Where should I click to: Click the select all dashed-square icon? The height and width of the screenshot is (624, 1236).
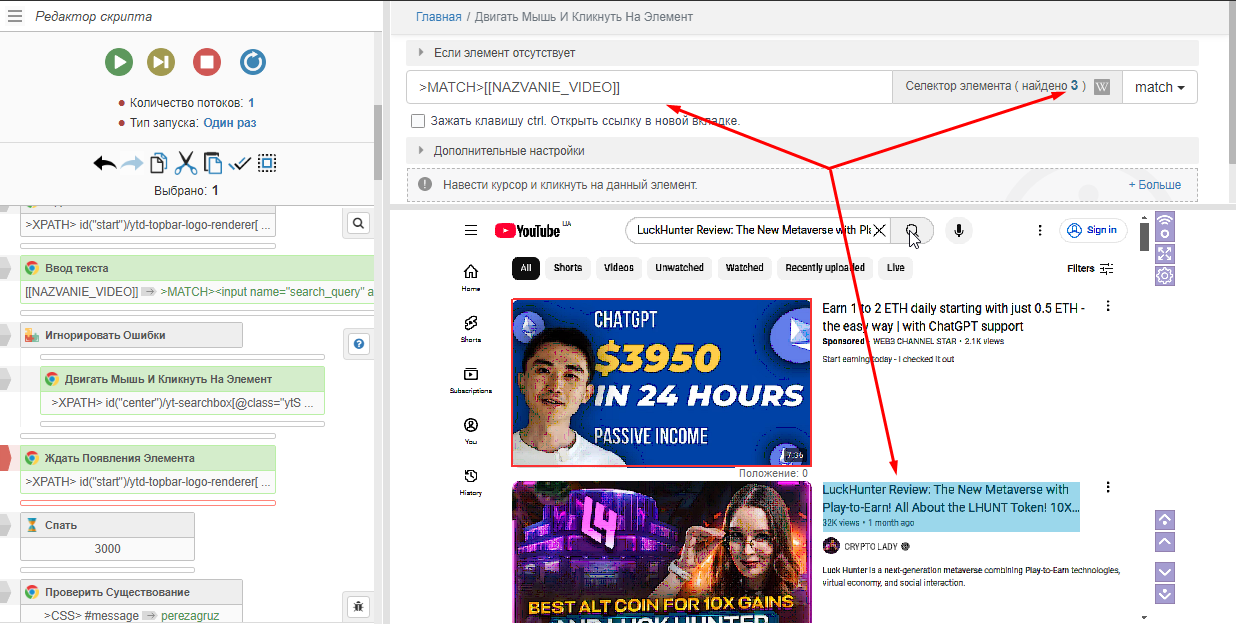coord(267,164)
